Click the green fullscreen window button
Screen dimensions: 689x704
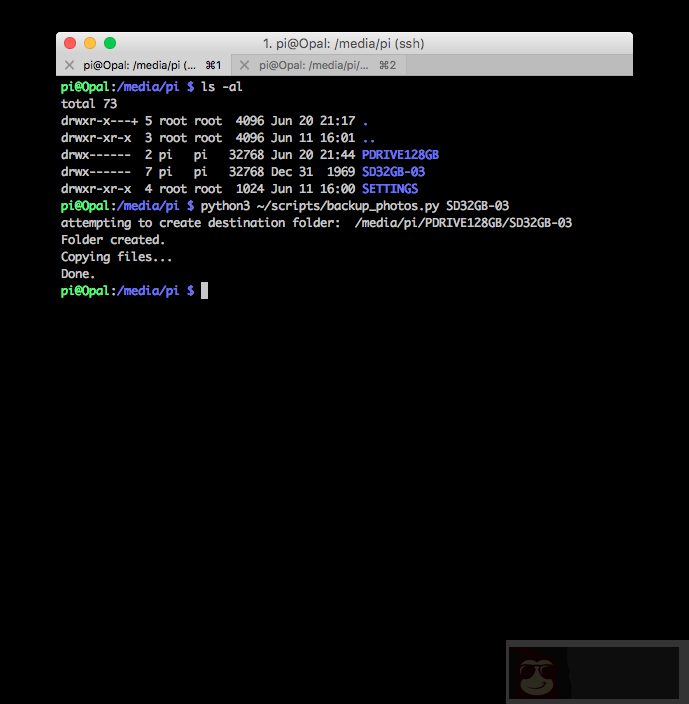point(110,43)
